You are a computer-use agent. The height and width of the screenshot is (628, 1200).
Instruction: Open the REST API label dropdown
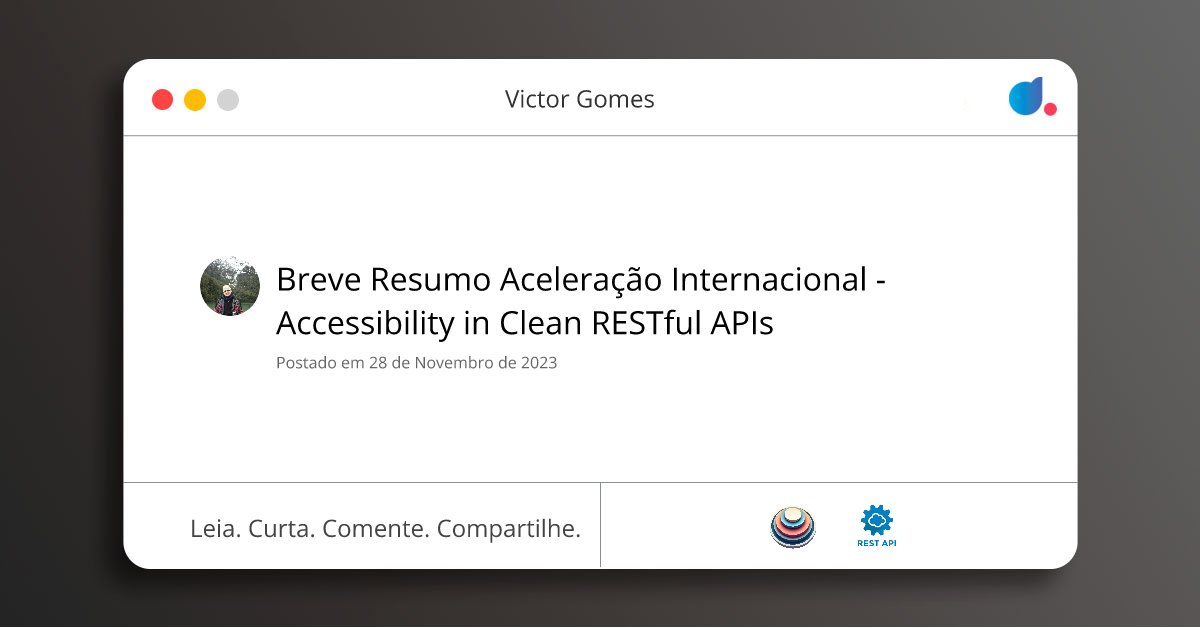pyautogui.click(x=876, y=544)
